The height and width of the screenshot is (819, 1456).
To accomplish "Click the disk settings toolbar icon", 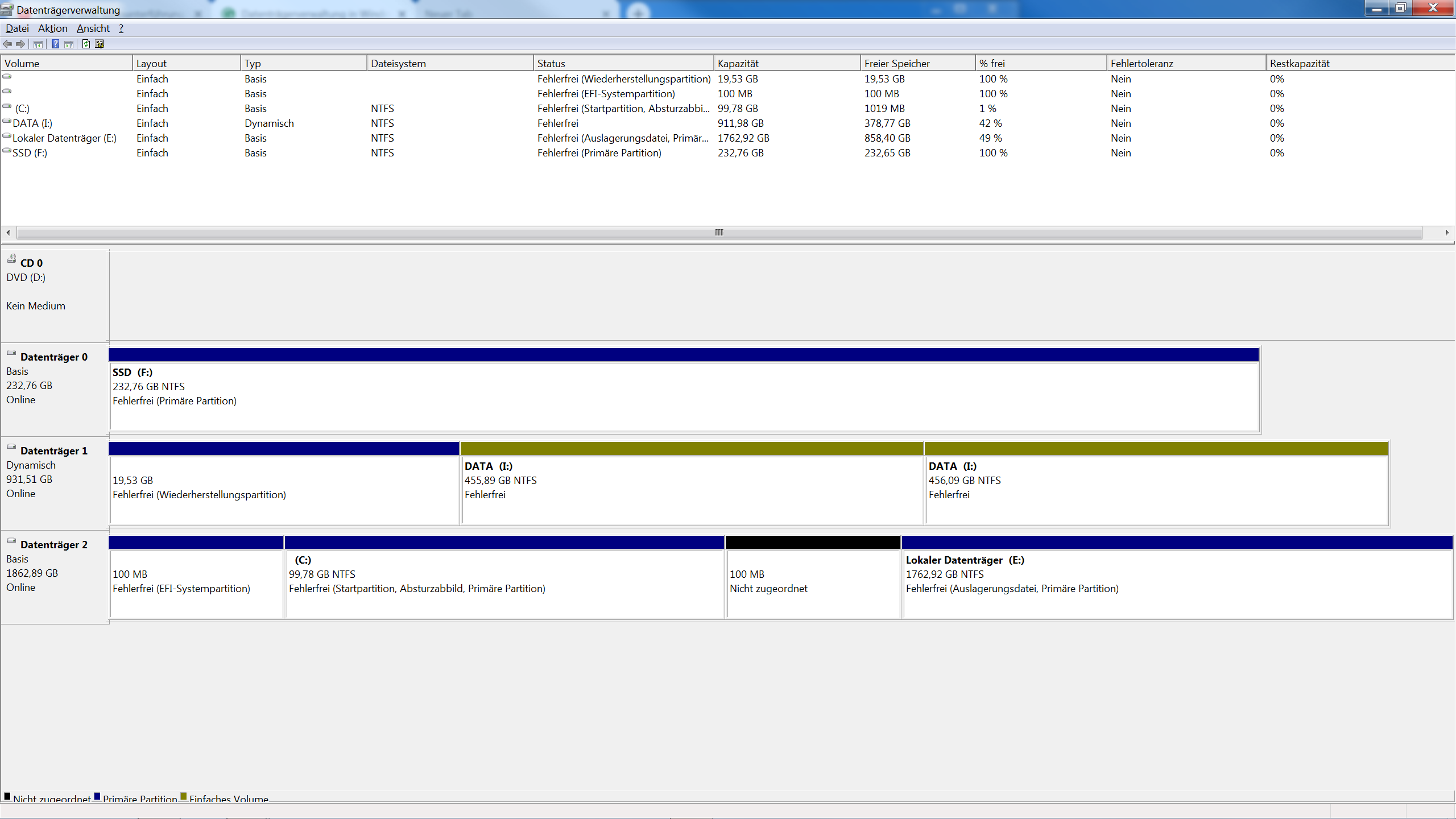I will coord(100,44).
